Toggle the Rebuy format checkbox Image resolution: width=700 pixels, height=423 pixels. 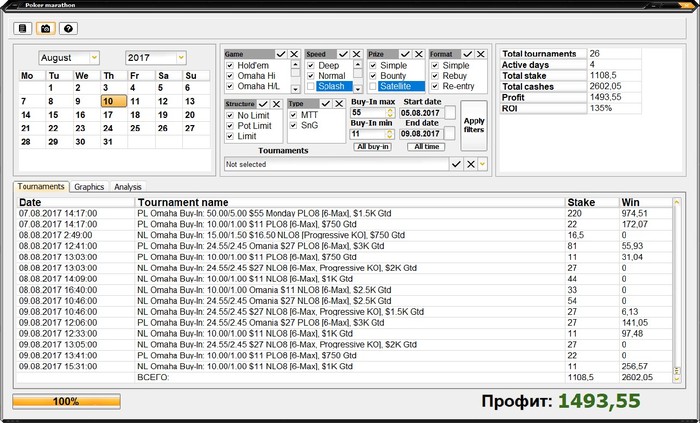[435, 76]
